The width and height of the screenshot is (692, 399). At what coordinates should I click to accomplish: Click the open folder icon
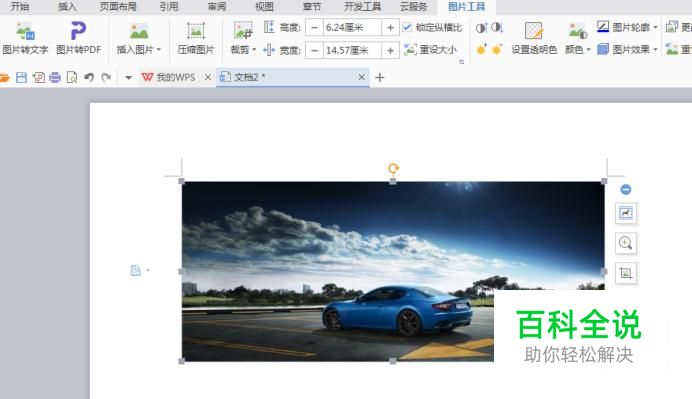[4, 78]
